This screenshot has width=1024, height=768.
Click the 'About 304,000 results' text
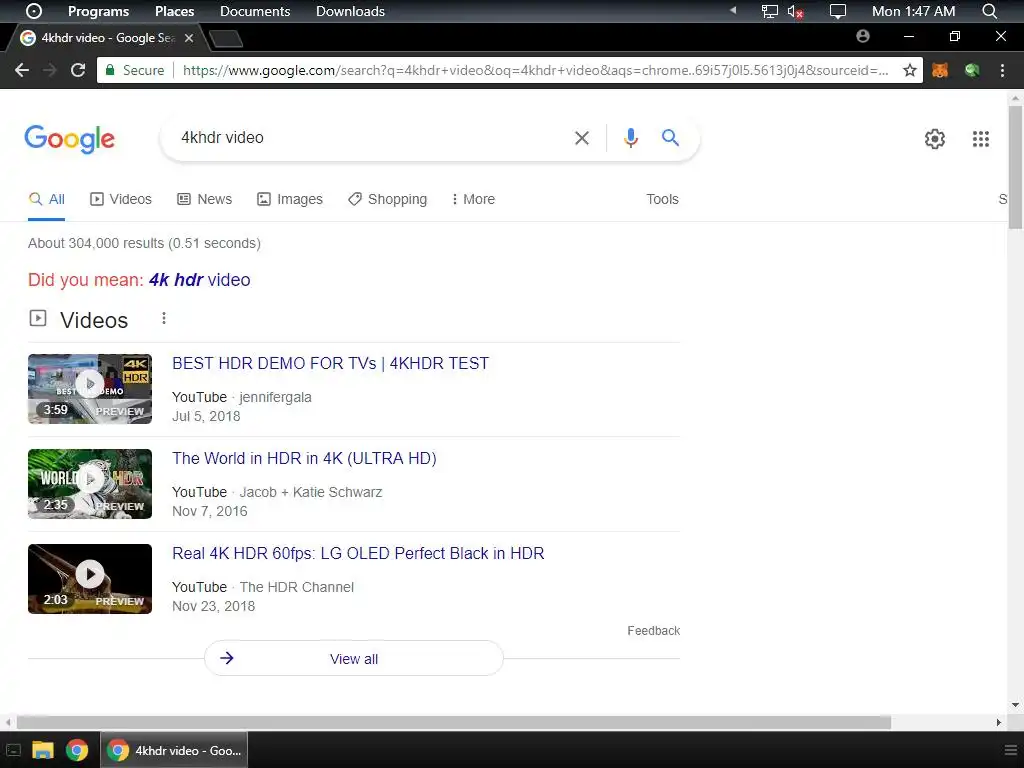[x=144, y=243]
